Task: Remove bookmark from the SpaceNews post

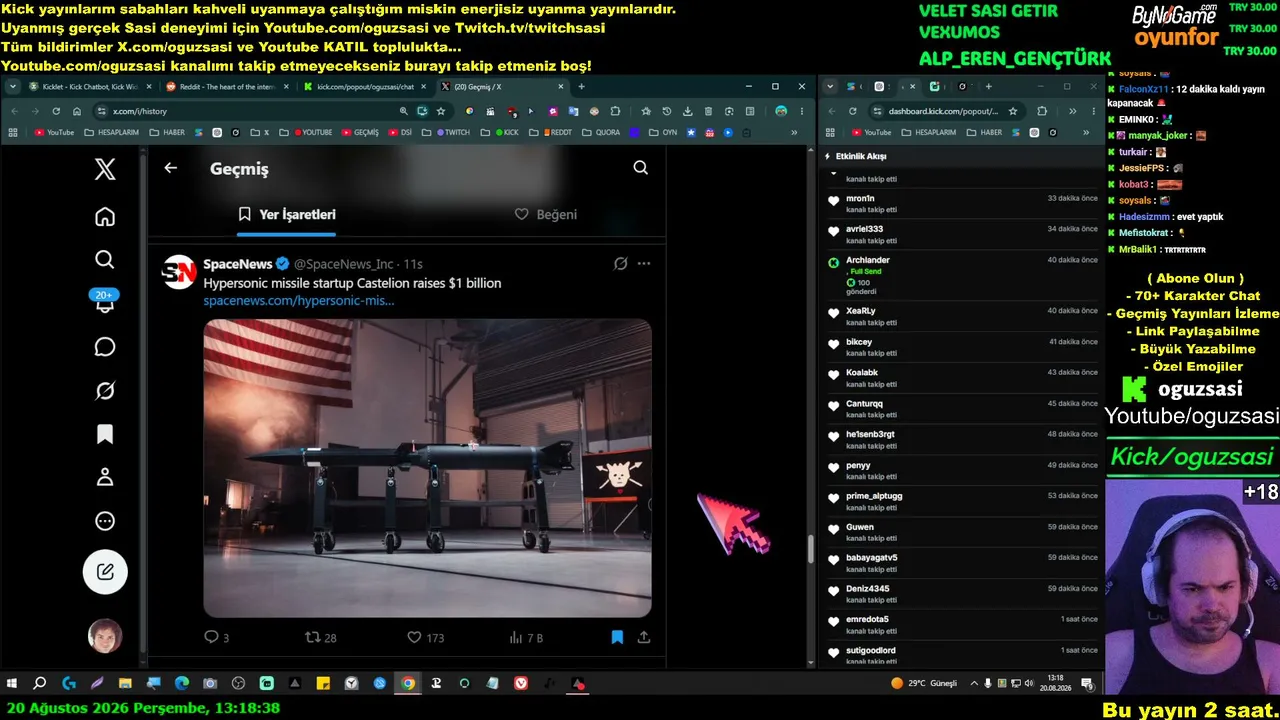Action: (x=617, y=637)
